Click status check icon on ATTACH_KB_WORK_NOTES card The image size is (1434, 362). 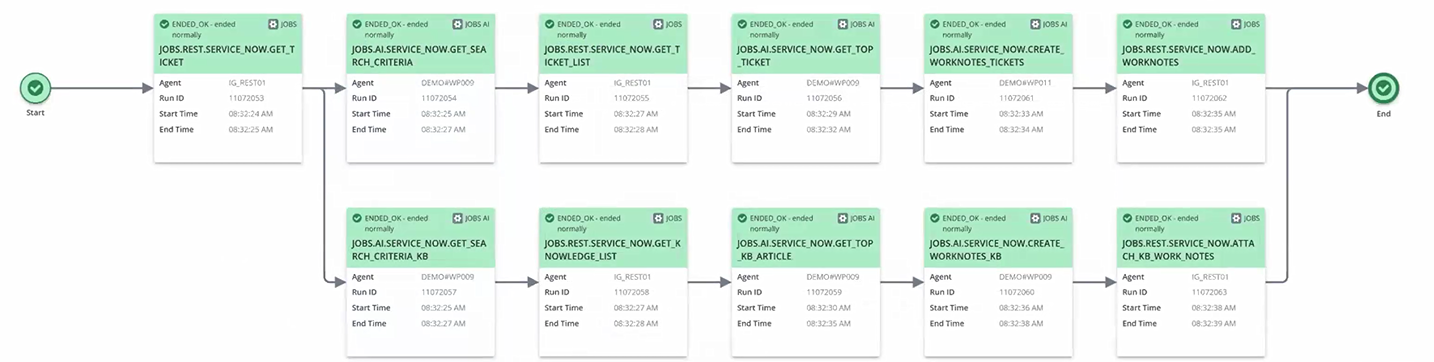1128,217
